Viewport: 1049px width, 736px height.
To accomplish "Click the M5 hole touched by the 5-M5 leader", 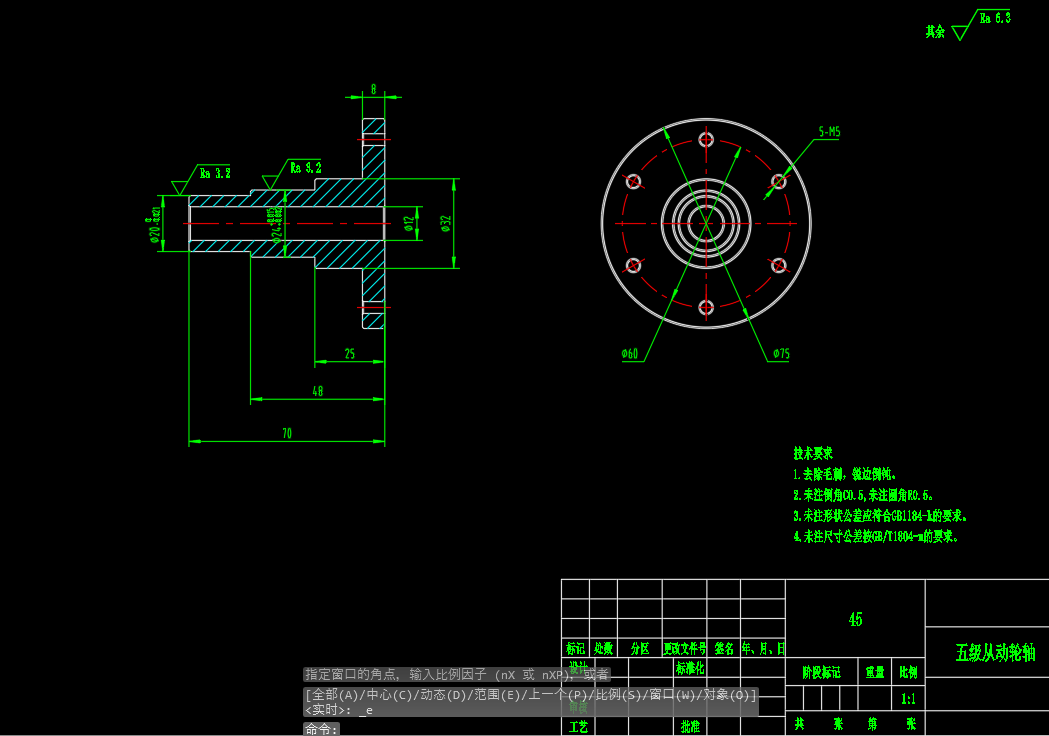I will (778, 181).
